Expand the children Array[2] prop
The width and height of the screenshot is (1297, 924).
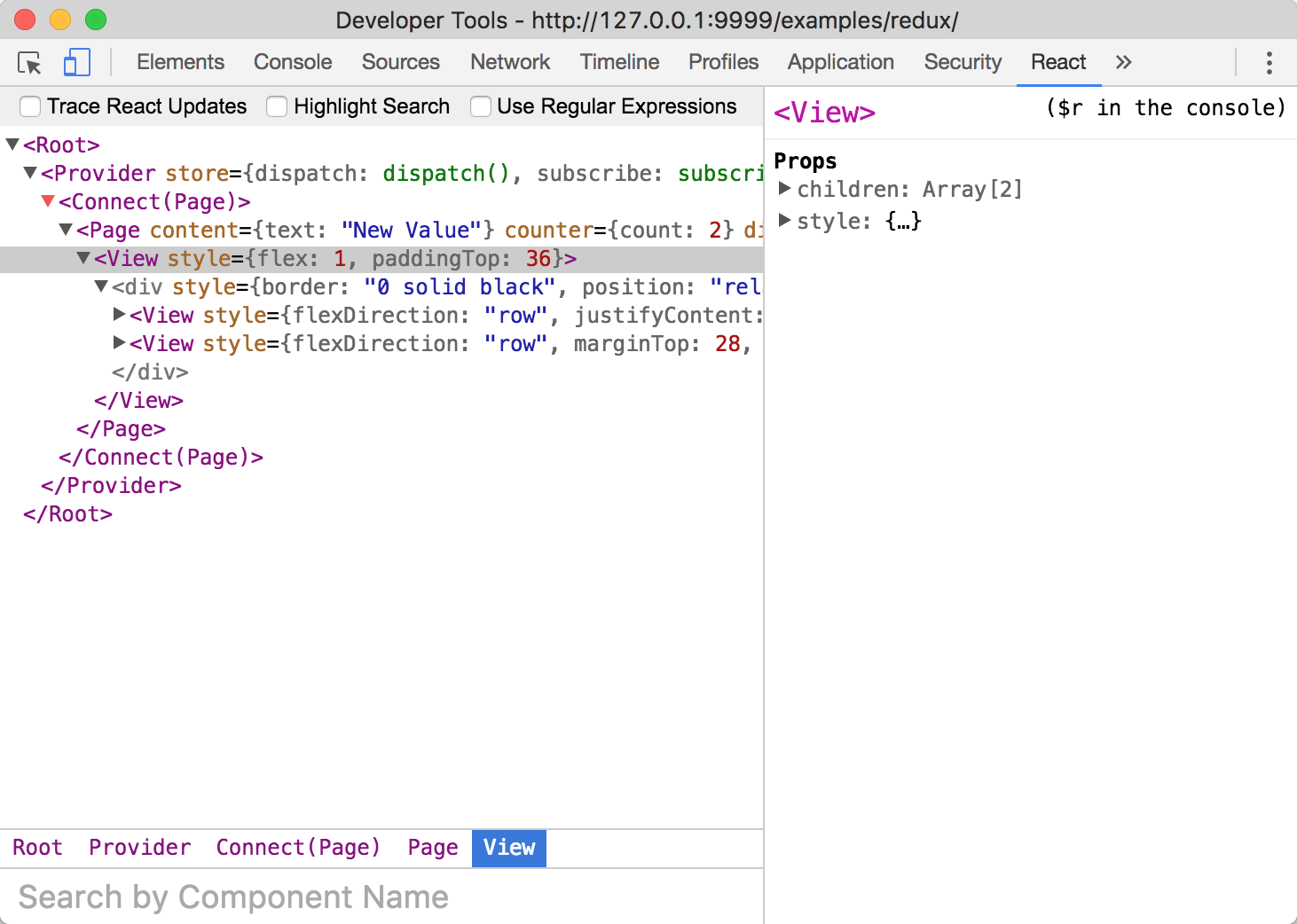click(784, 189)
